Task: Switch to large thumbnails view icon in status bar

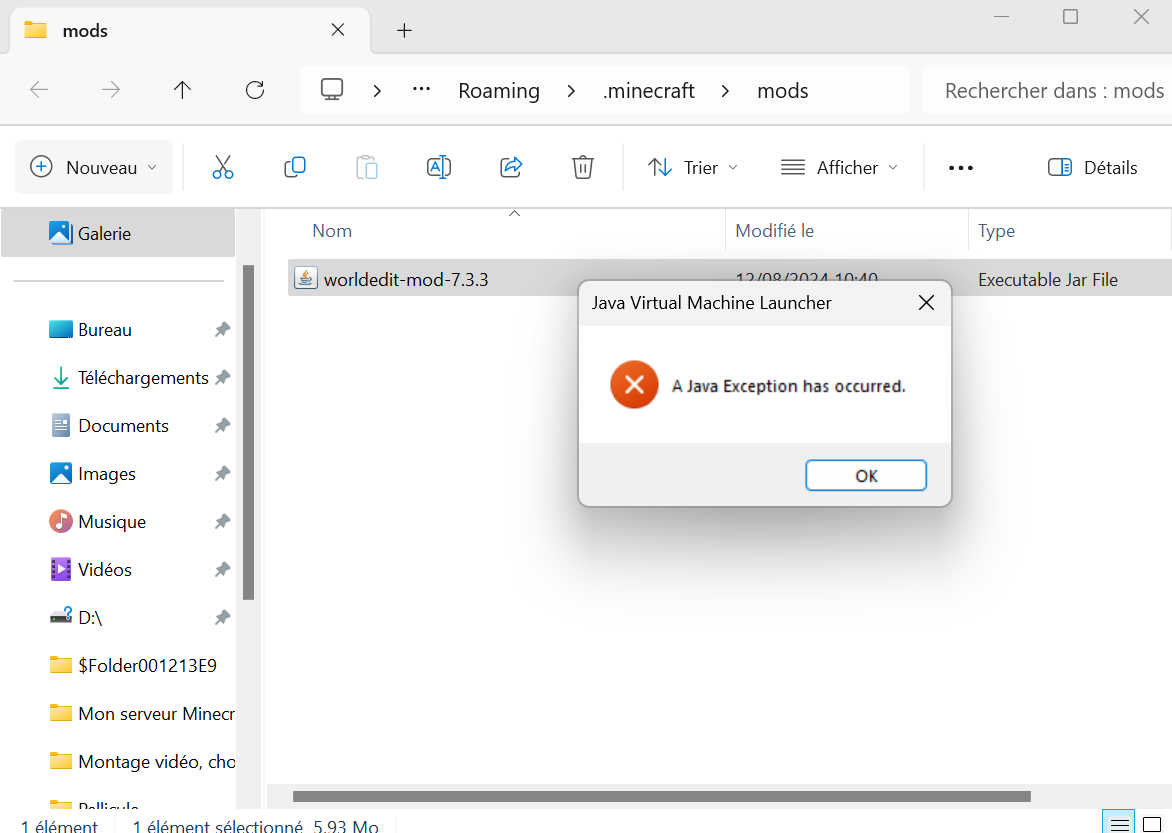Action: coord(1152,824)
